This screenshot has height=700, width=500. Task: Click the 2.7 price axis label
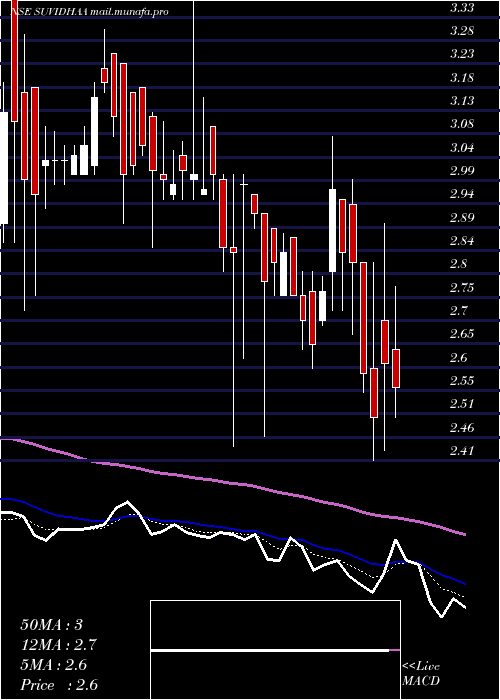(458, 310)
